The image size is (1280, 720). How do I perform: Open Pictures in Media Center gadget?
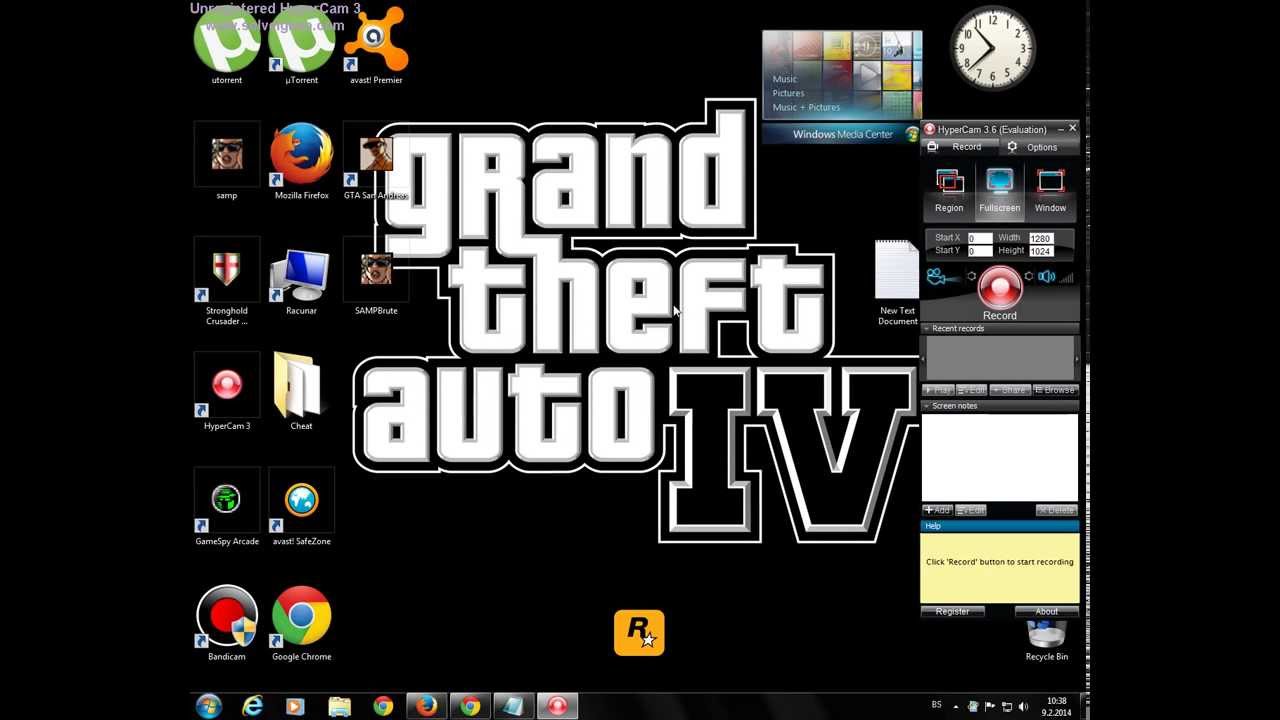[x=788, y=93]
